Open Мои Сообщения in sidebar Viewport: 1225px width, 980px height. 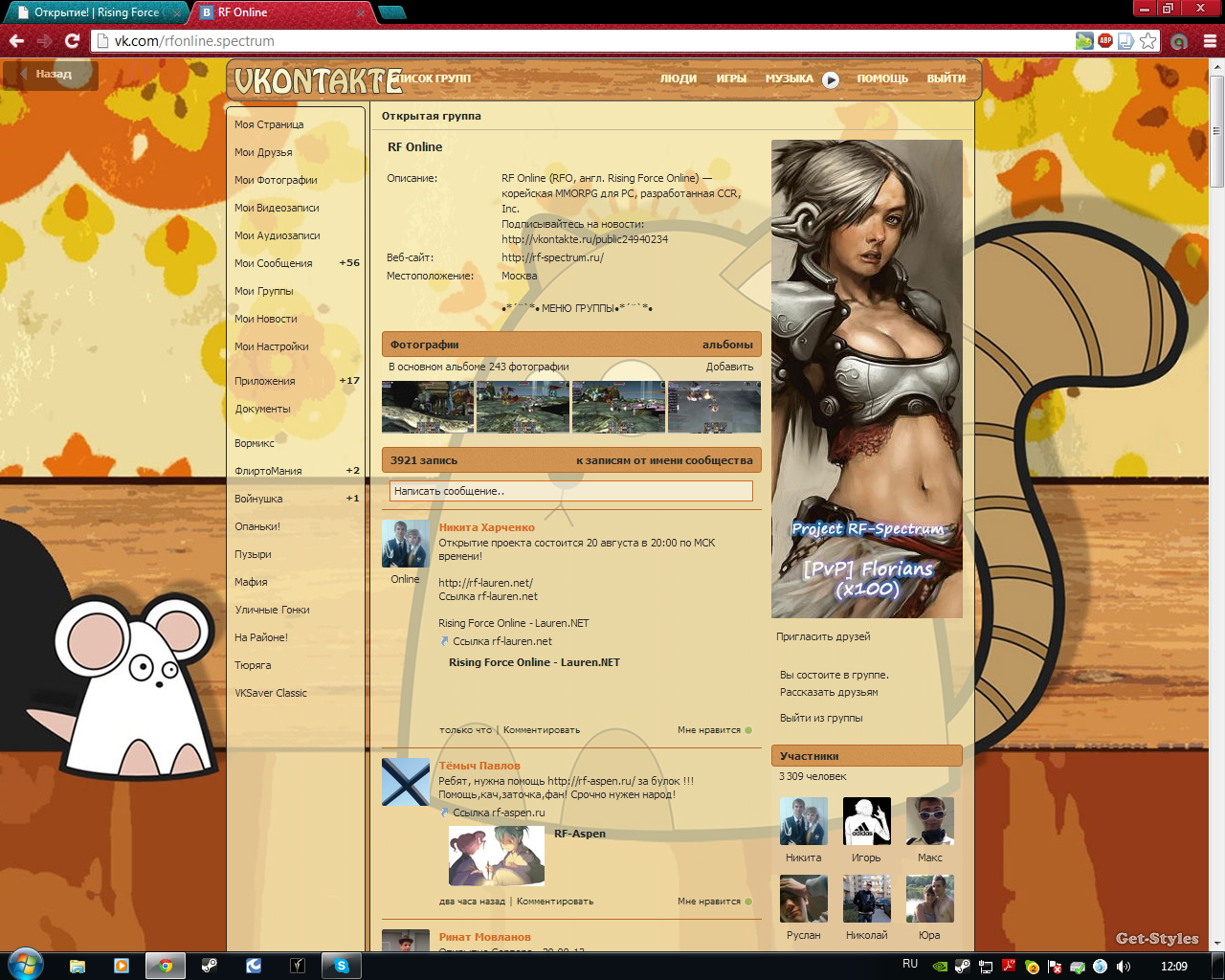pos(274,263)
